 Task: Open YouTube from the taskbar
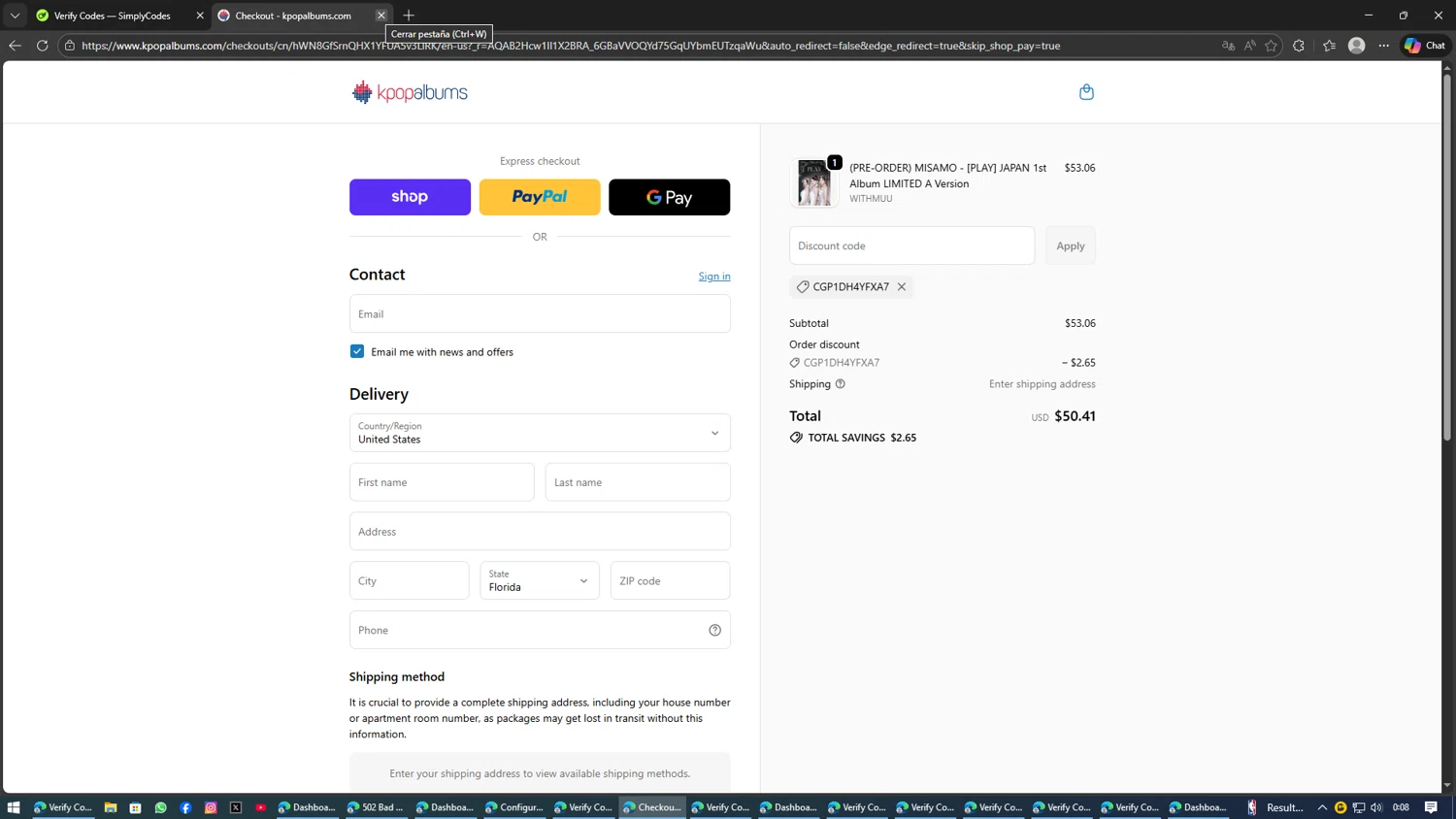coord(261,807)
